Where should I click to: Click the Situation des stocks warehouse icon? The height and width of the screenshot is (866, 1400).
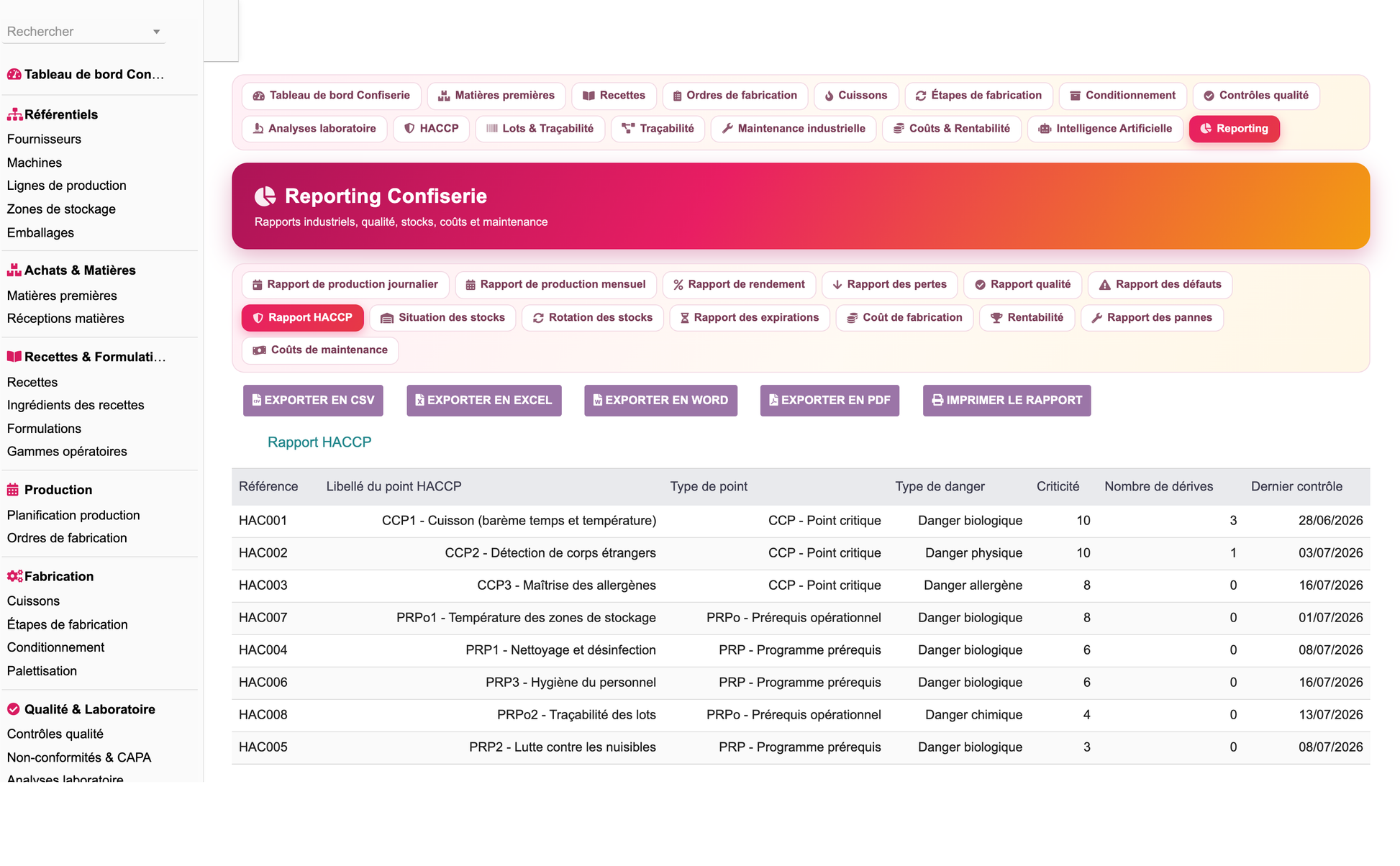(387, 318)
